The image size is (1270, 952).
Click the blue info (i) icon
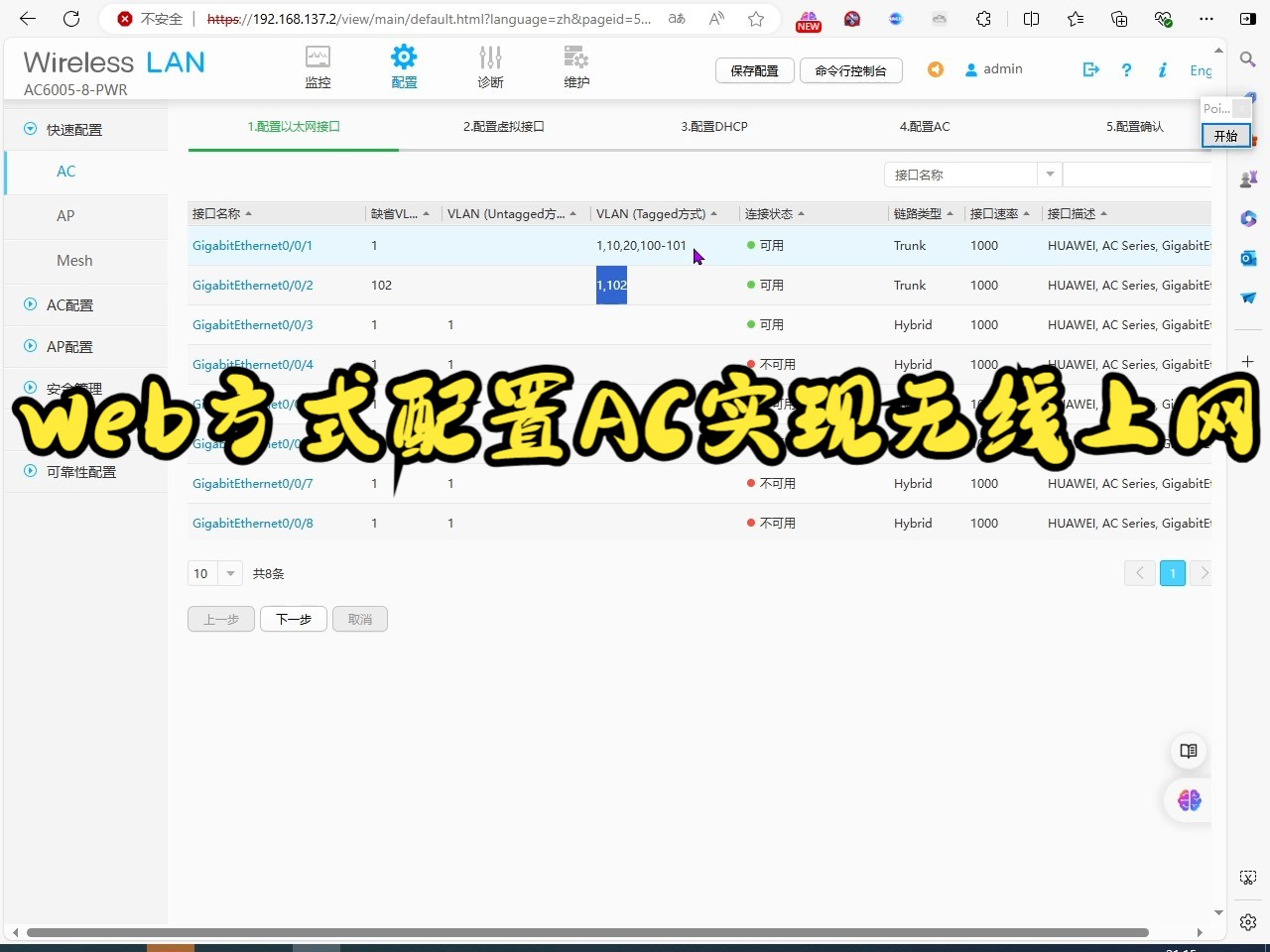click(1162, 69)
